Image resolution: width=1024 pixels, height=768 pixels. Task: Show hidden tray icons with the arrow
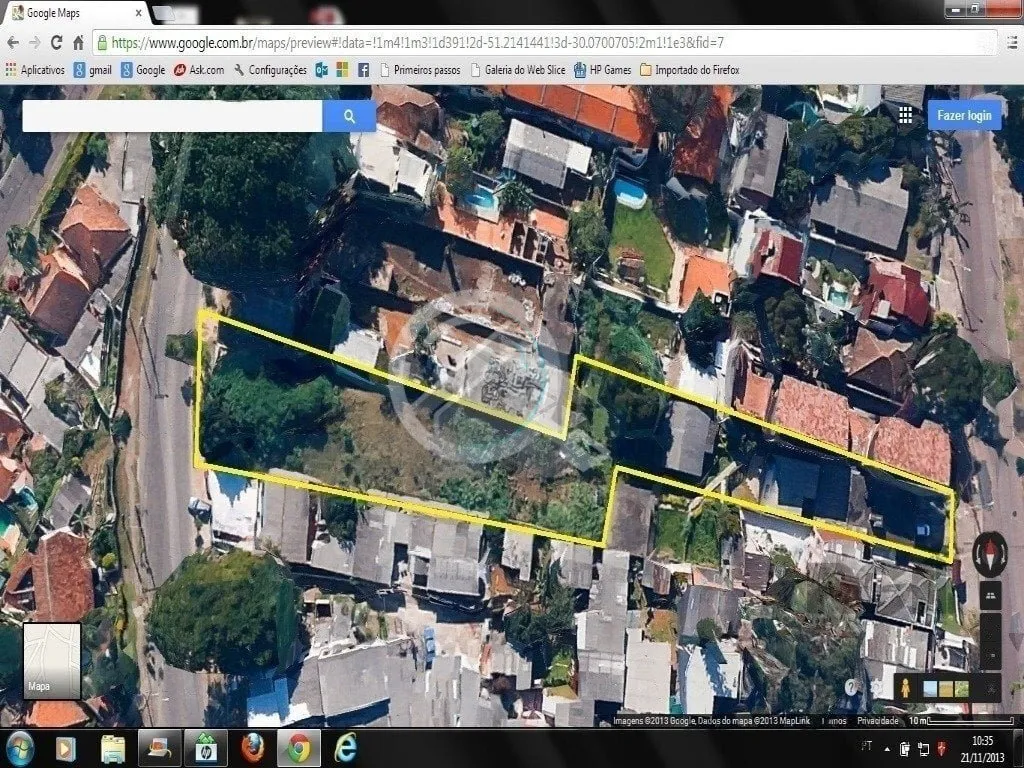[x=887, y=749]
